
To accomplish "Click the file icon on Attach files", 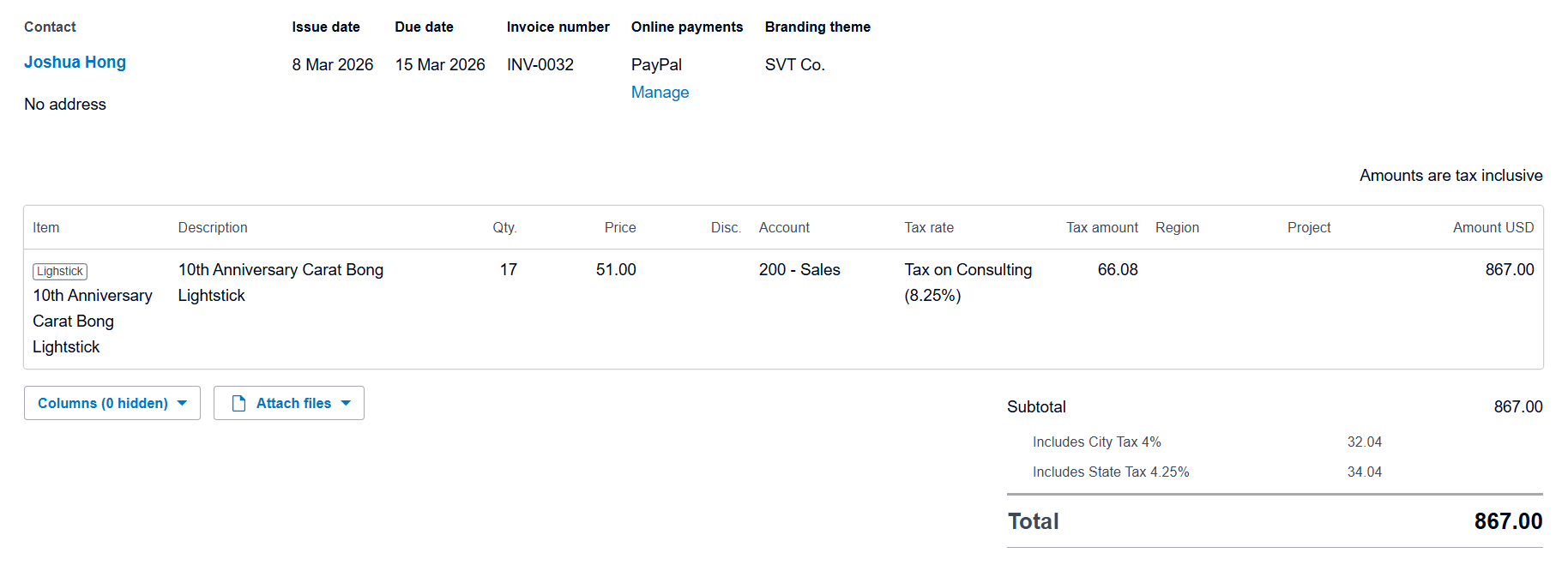I will pos(239,403).
